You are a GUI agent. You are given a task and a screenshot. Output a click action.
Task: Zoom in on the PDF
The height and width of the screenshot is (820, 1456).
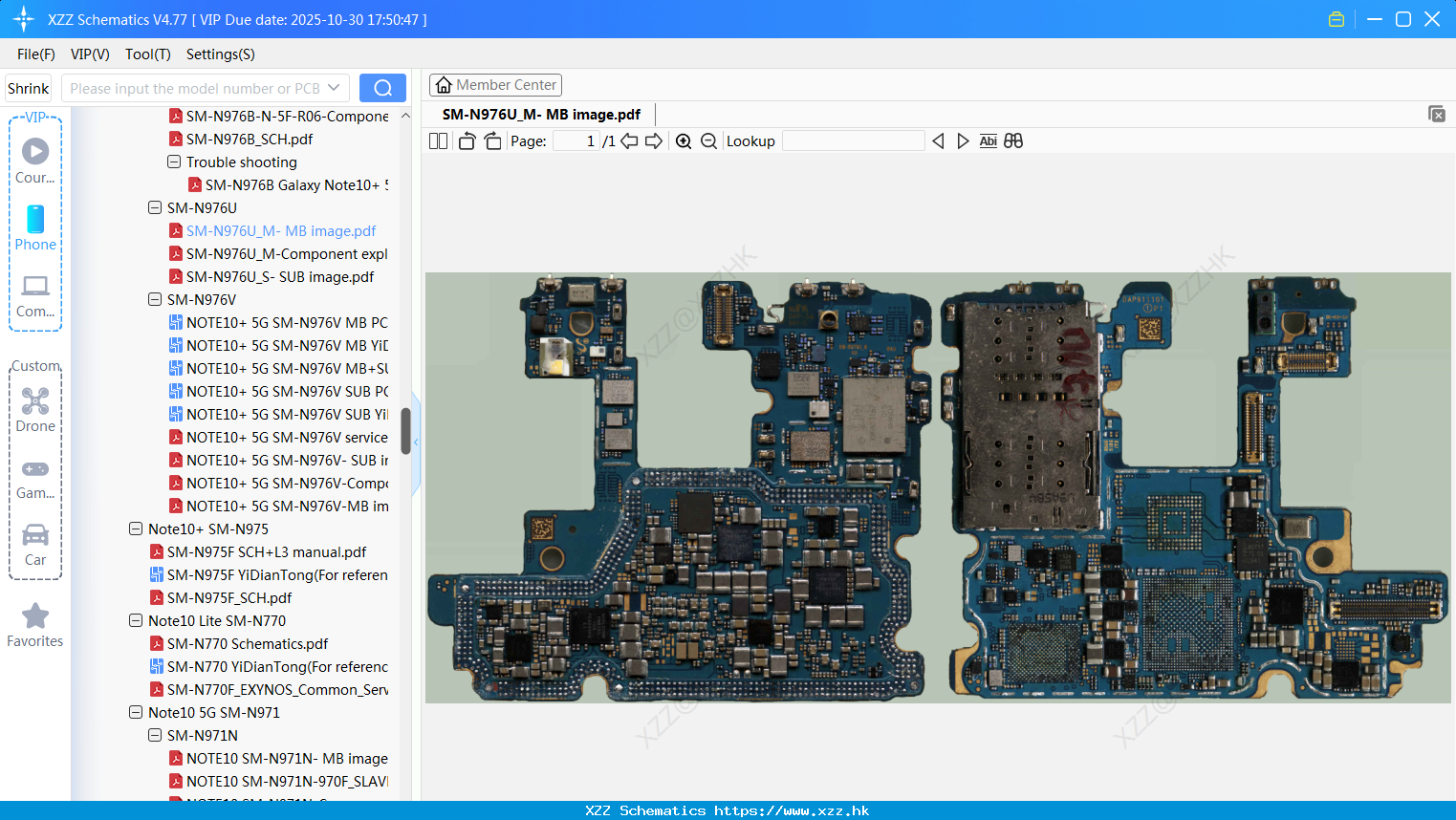click(x=684, y=141)
